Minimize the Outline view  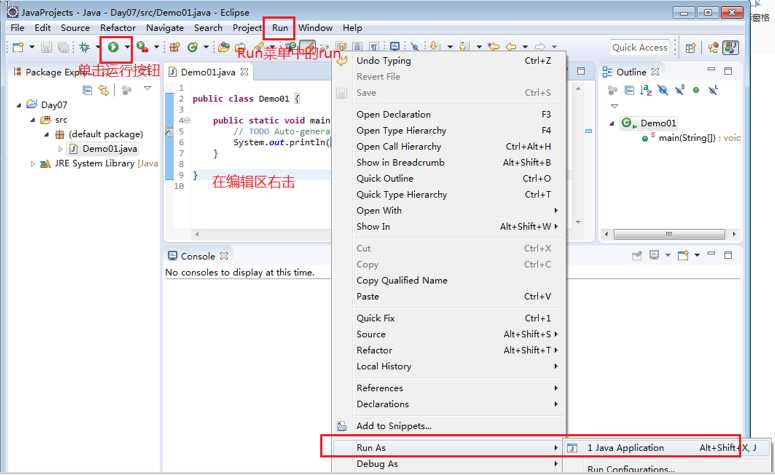(x=711, y=70)
